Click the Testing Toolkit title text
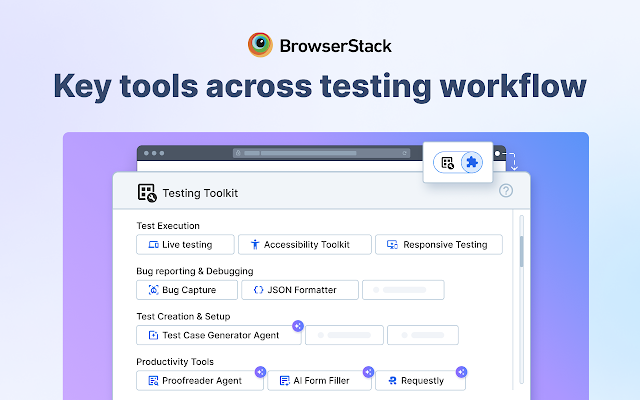Viewport: 640px width, 400px height. [200, 193]
